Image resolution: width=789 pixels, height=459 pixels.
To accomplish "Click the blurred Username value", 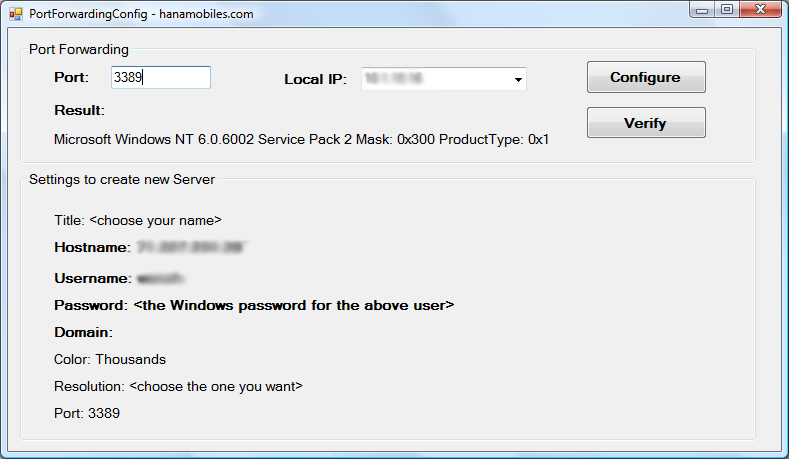I will pos(160,278).
